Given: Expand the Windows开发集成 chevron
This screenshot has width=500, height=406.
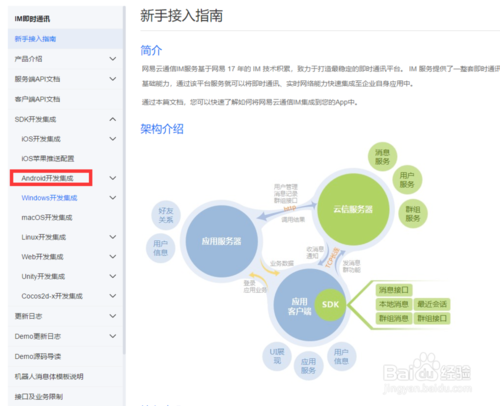Looking at the screenshot, I should (x=113, y=198).
